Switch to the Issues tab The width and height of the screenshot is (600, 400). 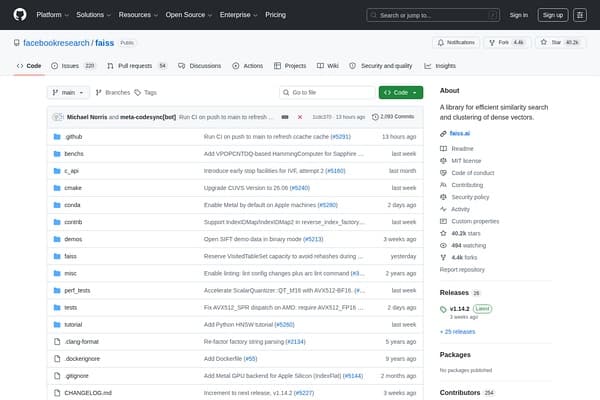[x=73, y=66]
